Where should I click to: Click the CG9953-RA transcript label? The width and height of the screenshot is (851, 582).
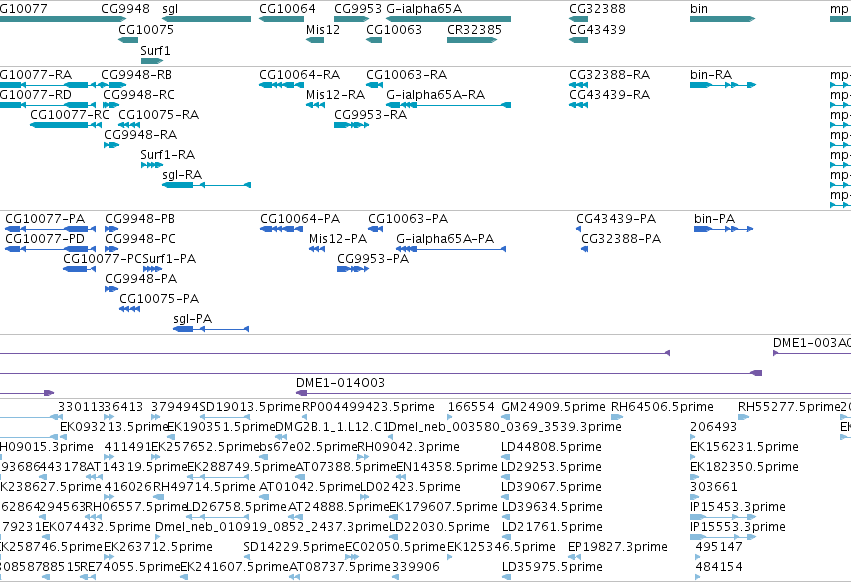pos(370,115)
